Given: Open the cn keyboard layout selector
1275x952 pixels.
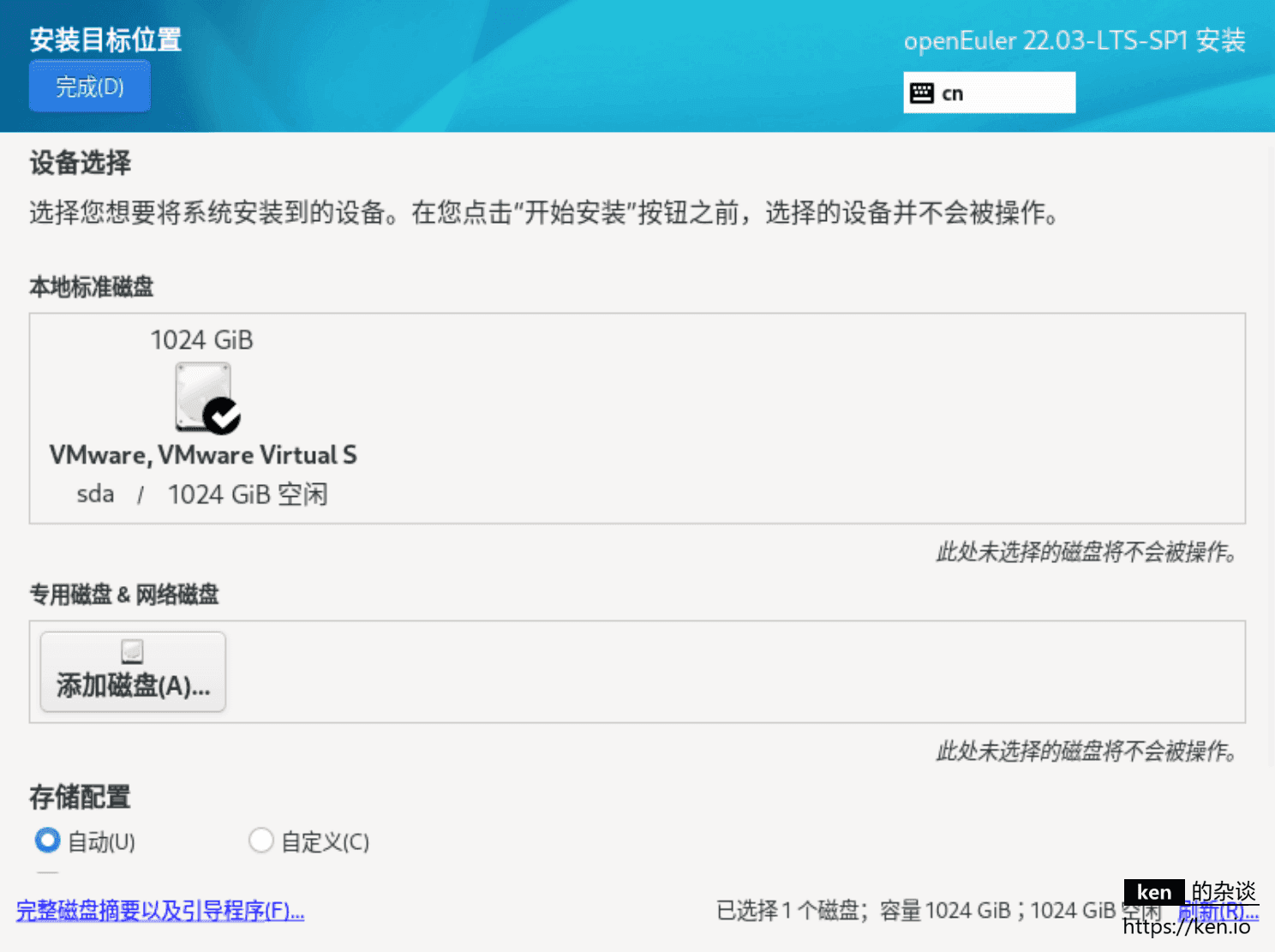Looking at the screenshot, I should click(989, 93).
